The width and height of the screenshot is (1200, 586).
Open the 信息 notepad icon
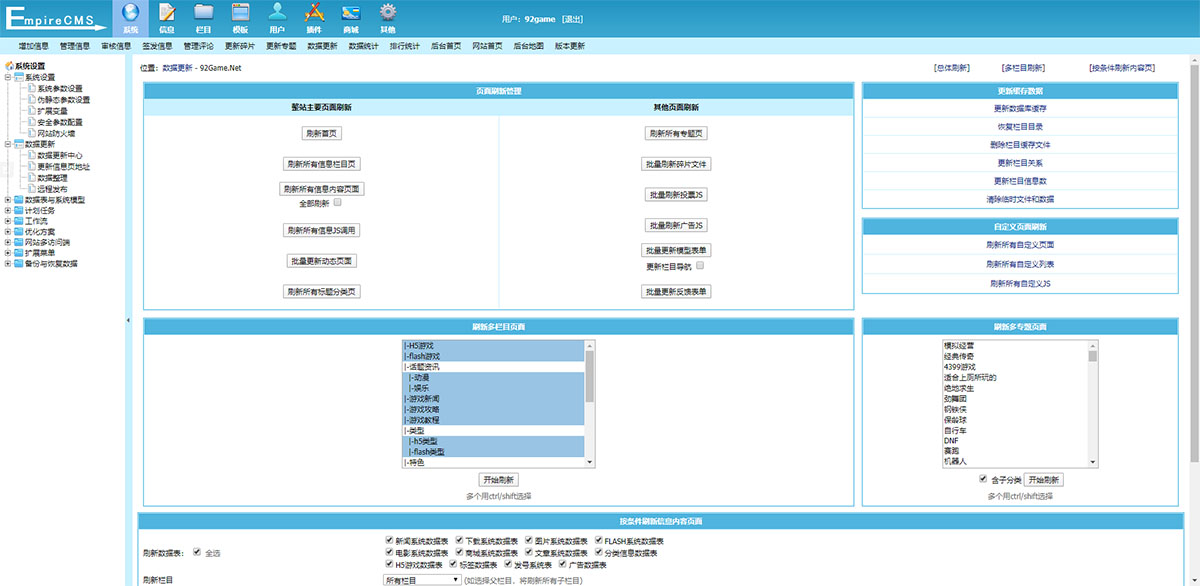pos(167,13)
